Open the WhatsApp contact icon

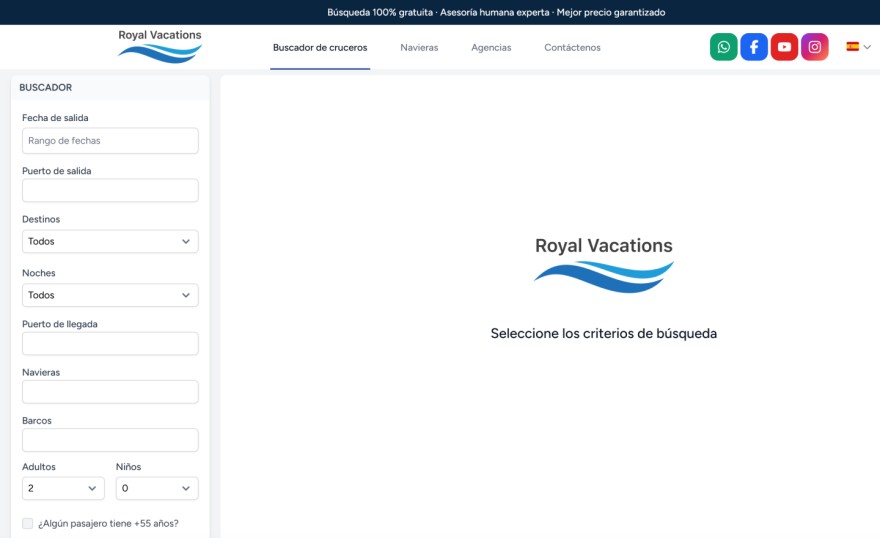723,47
